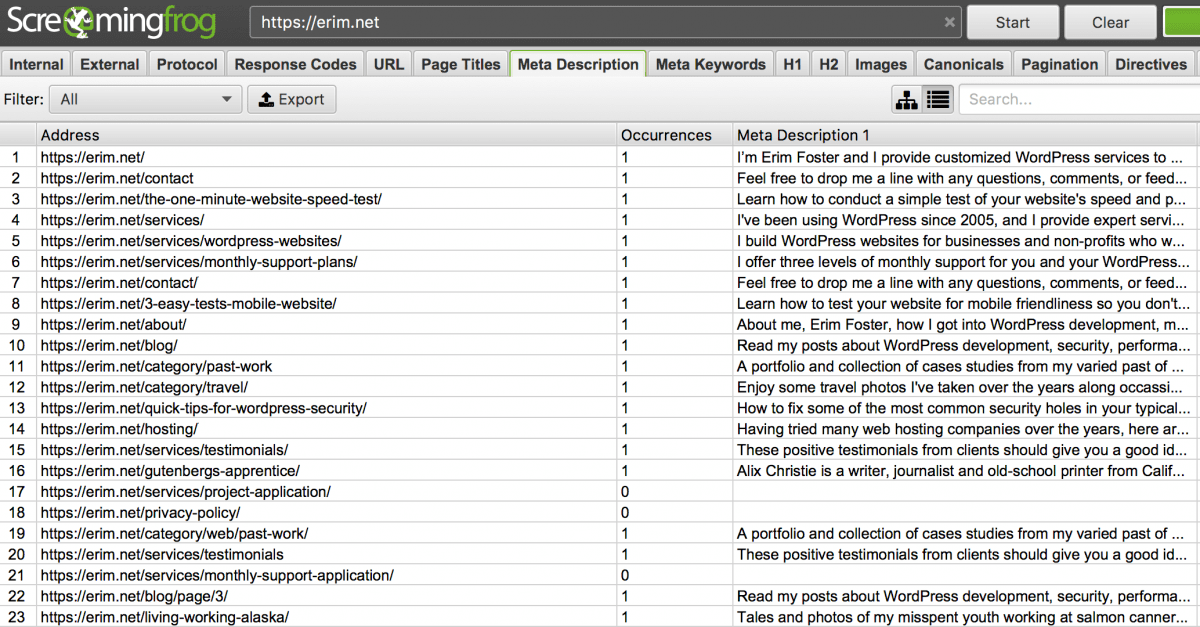Image resolution: width=1200 pixels, height=627 pixels.
Task: Switch to the Internal tab
Action: click(36, 63)
